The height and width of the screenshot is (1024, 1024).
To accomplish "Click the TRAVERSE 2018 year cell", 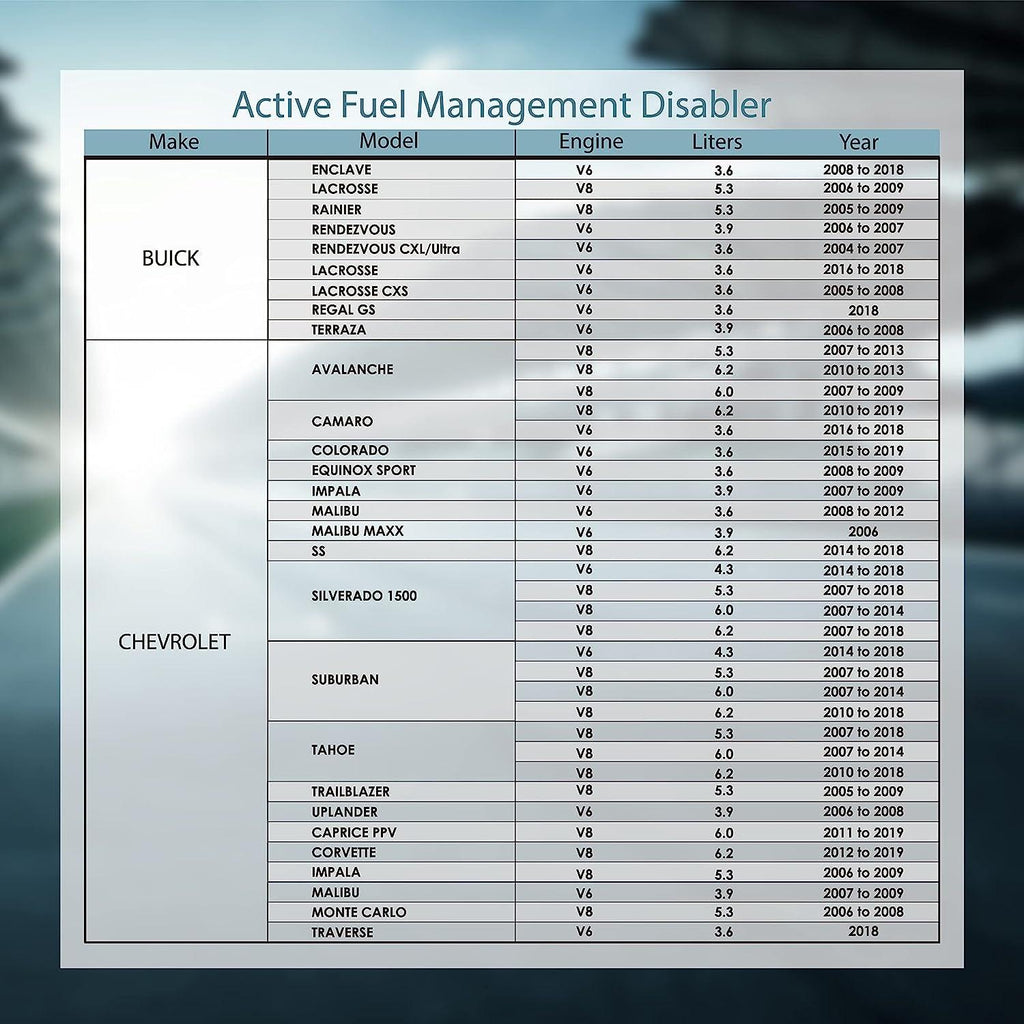I will point(858,932).
